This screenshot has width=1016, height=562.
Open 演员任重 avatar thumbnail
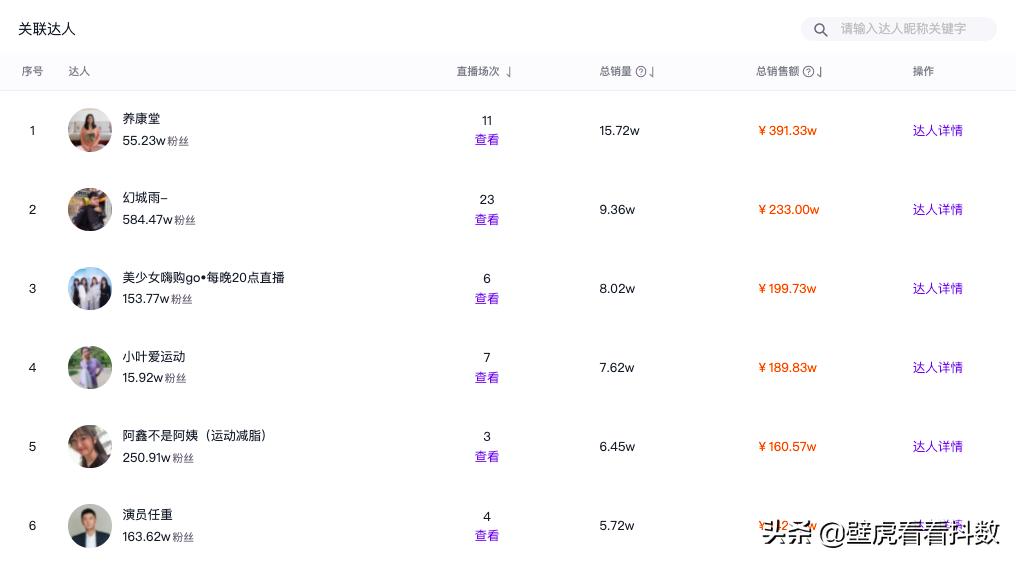[x=90, y=526]
